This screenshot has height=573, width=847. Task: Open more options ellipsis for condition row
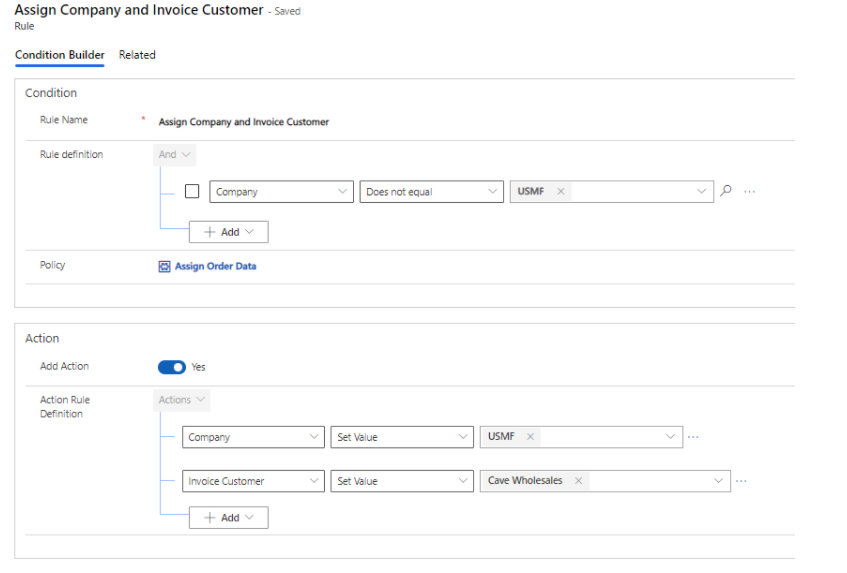pos(749,192)
